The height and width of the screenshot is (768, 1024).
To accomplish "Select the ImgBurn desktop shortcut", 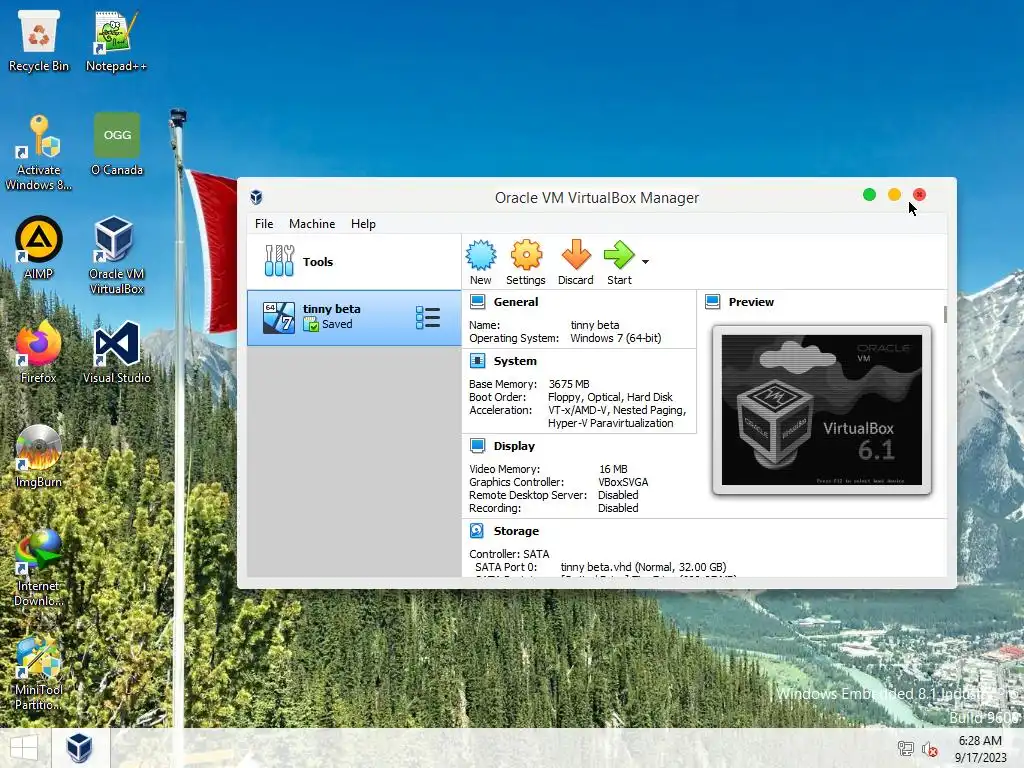I will pos(39,456).
